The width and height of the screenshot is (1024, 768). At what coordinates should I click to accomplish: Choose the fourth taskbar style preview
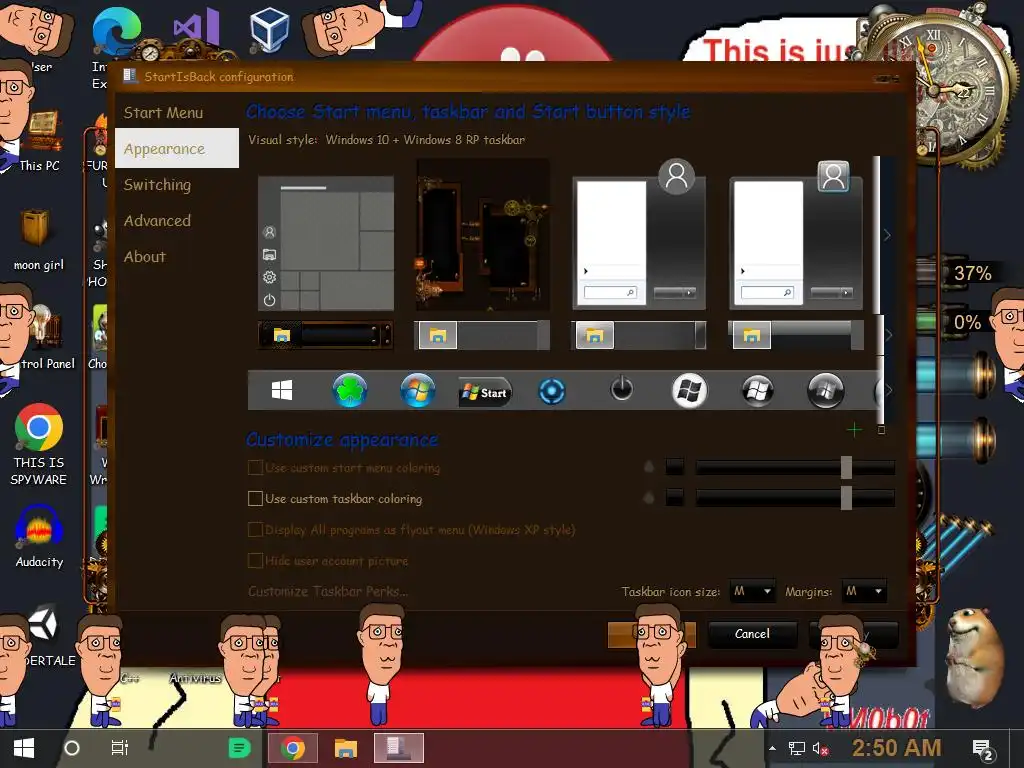coord(795,335)
